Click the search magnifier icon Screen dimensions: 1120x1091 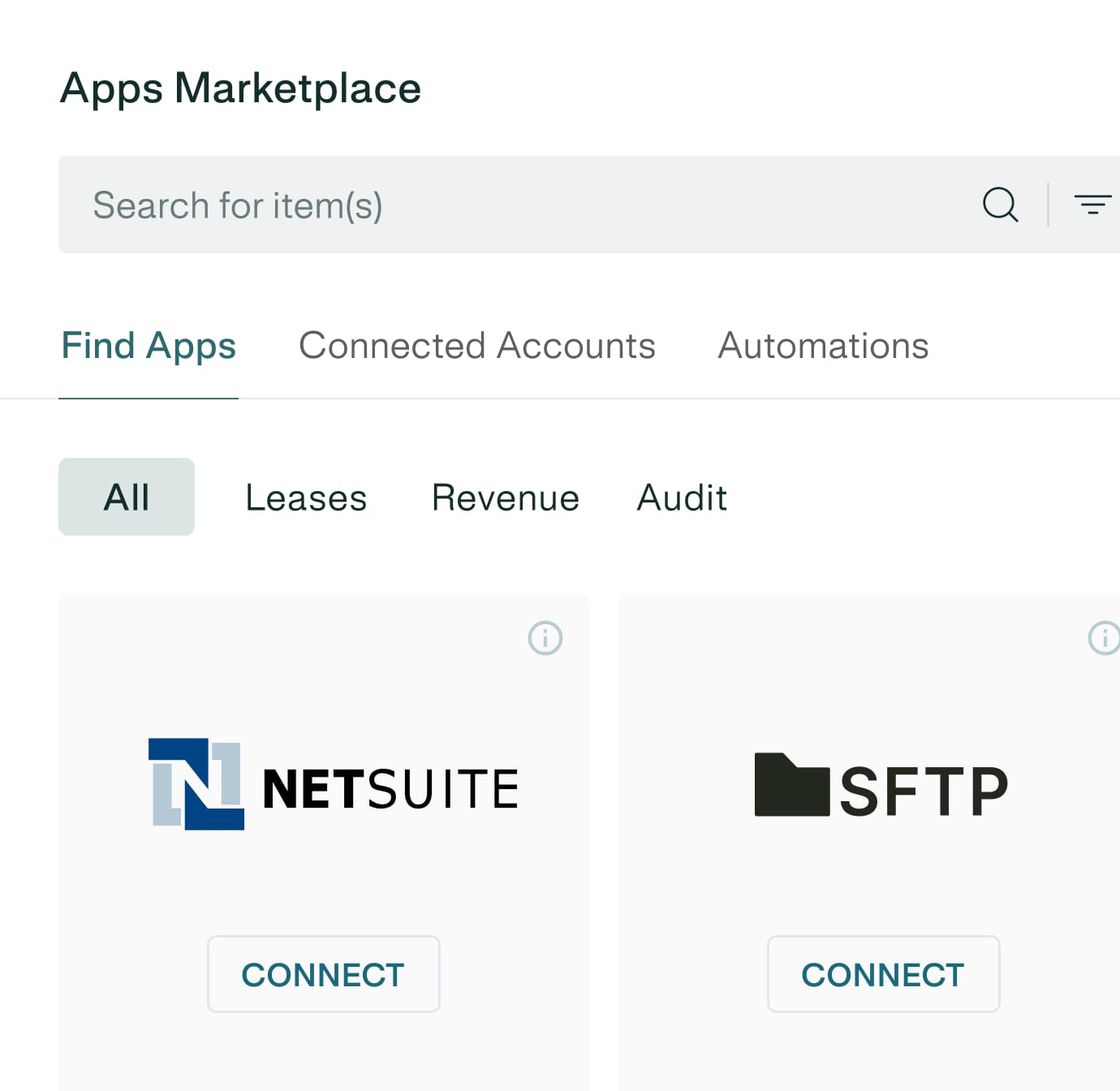(x=1000, y=205)
